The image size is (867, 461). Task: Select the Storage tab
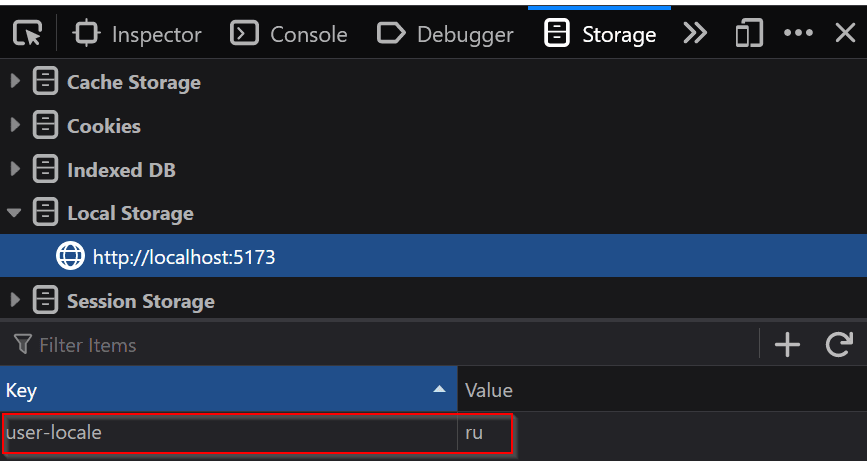click(600, 34)
